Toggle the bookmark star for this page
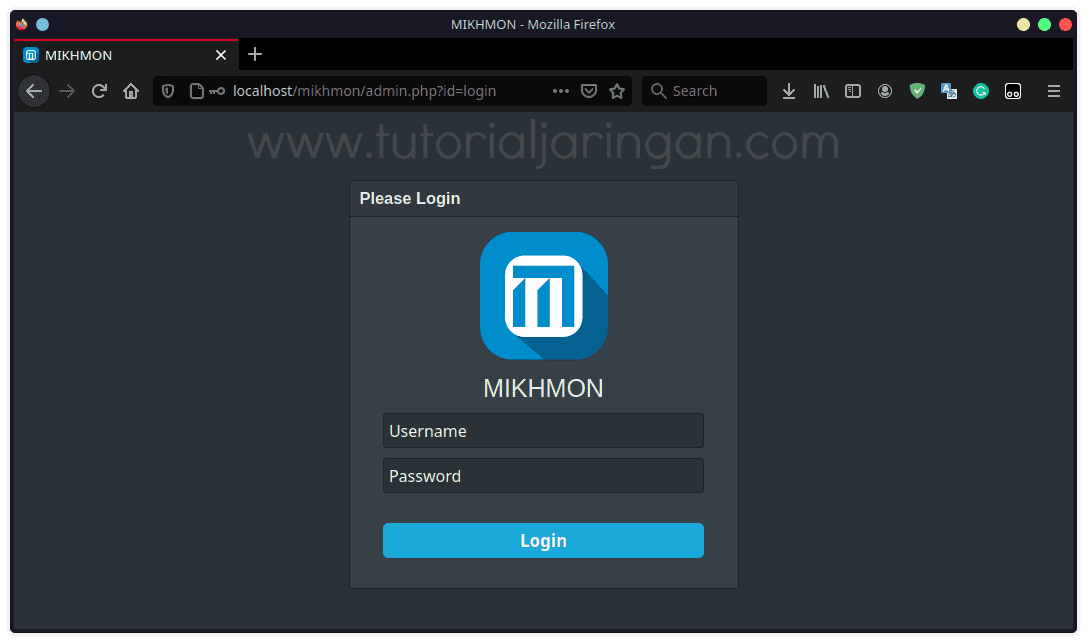1087x643 pixels. point(617,90)
